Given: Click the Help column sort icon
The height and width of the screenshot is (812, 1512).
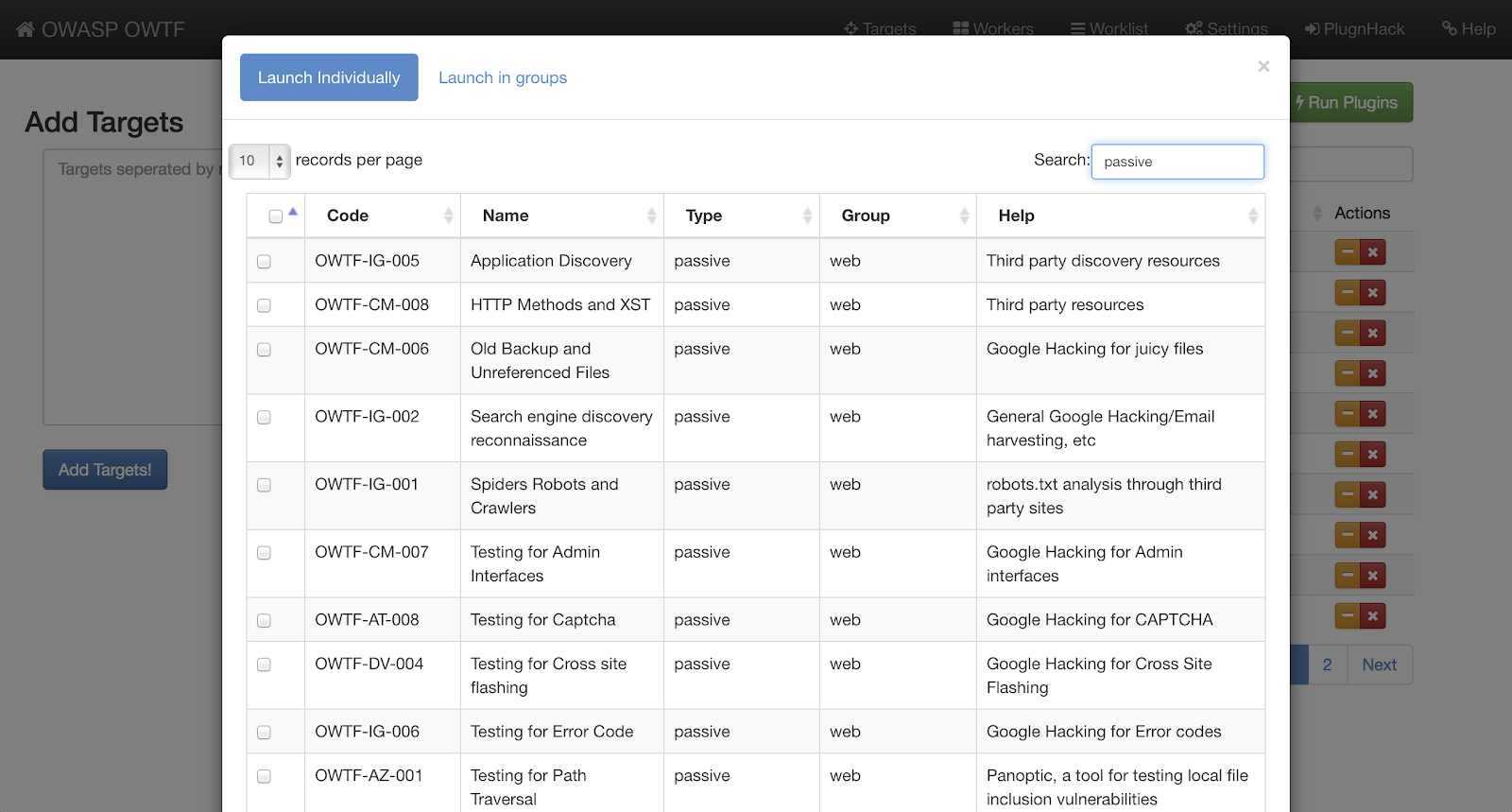Looking at the screenshot, I should pos(1252,216).
